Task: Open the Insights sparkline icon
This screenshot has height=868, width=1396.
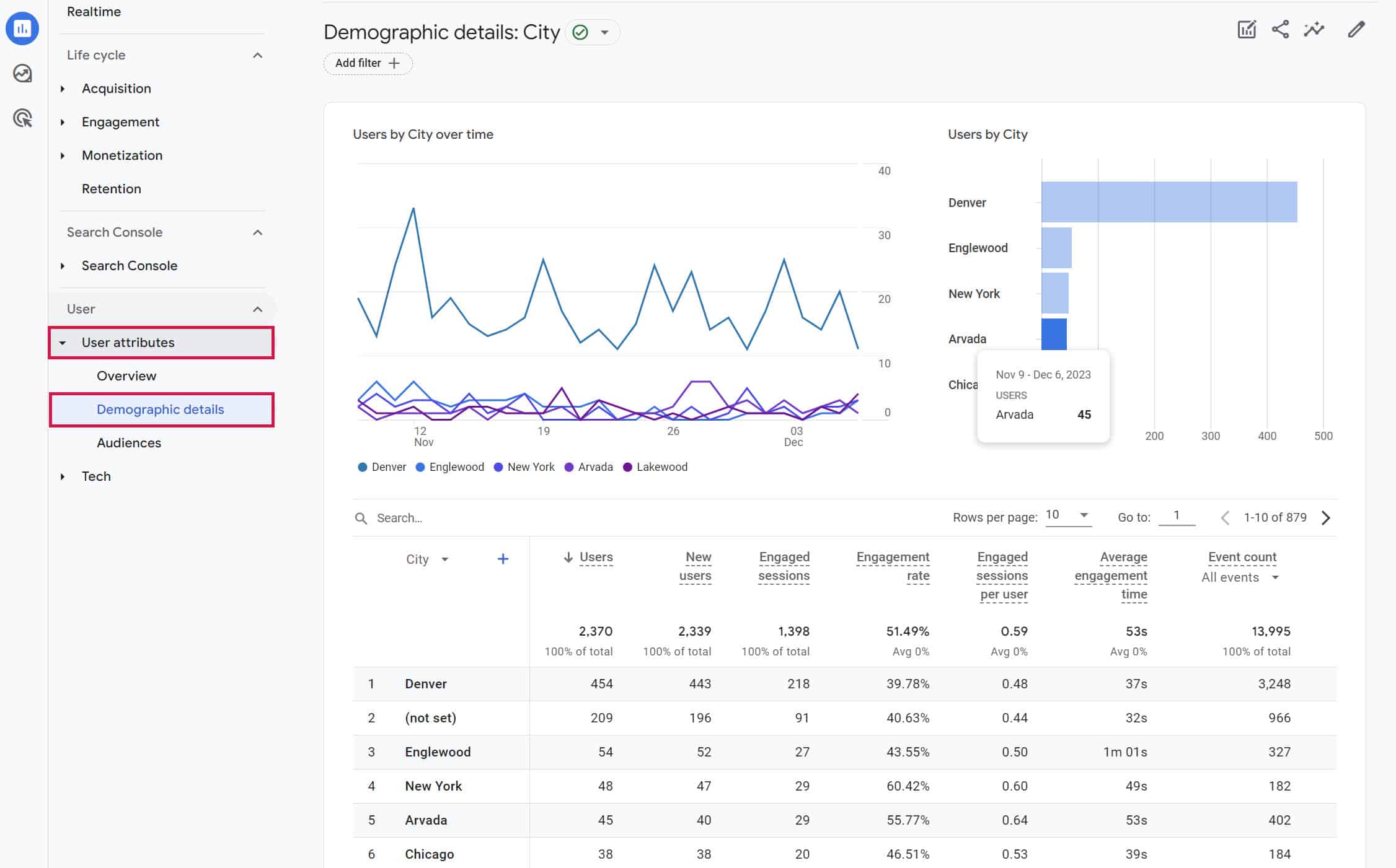Action: 1314,30
